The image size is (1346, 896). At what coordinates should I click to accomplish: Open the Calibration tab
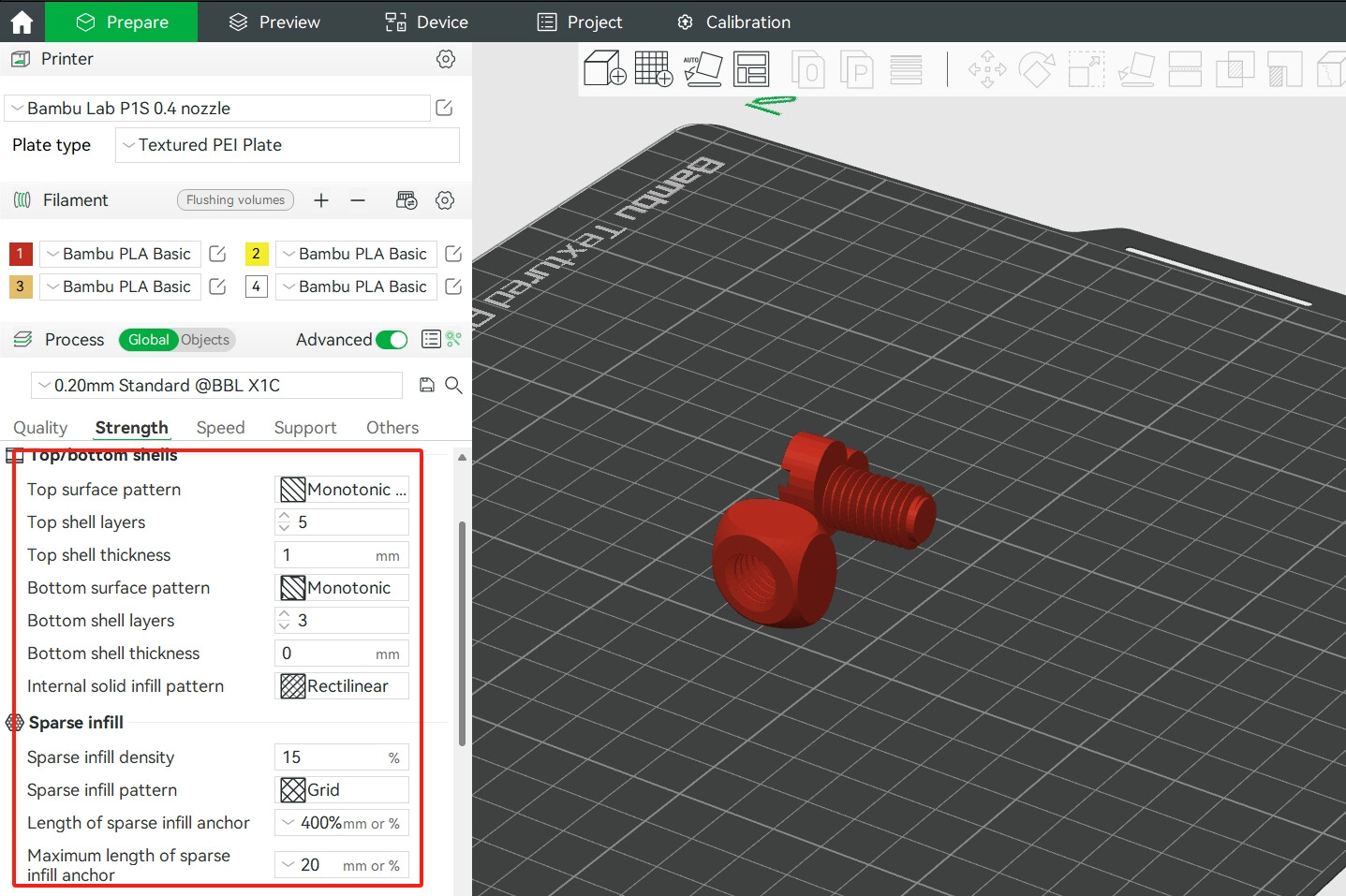pyautogui.click(x=733, y=22)
